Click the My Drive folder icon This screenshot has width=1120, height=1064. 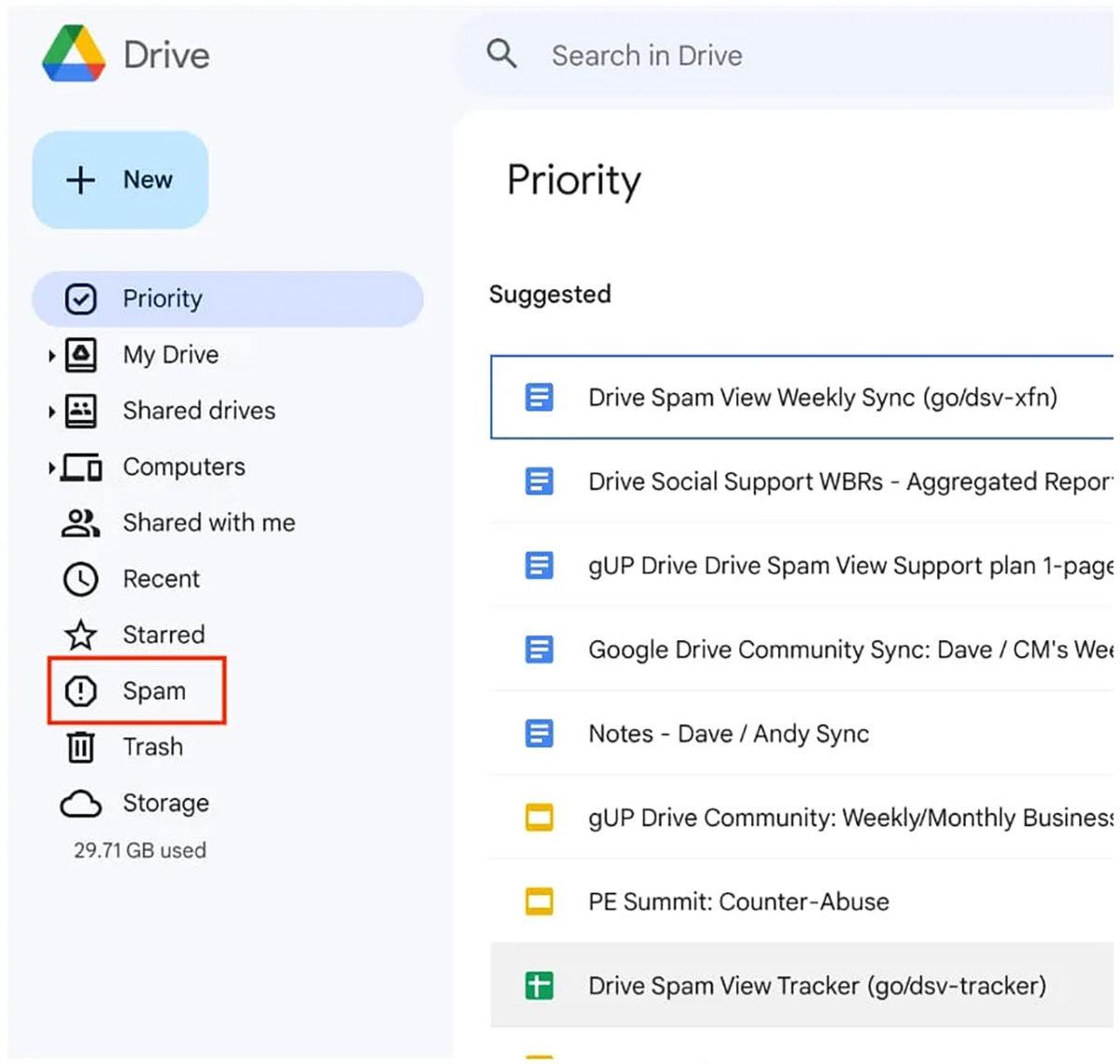click(81, 355)
